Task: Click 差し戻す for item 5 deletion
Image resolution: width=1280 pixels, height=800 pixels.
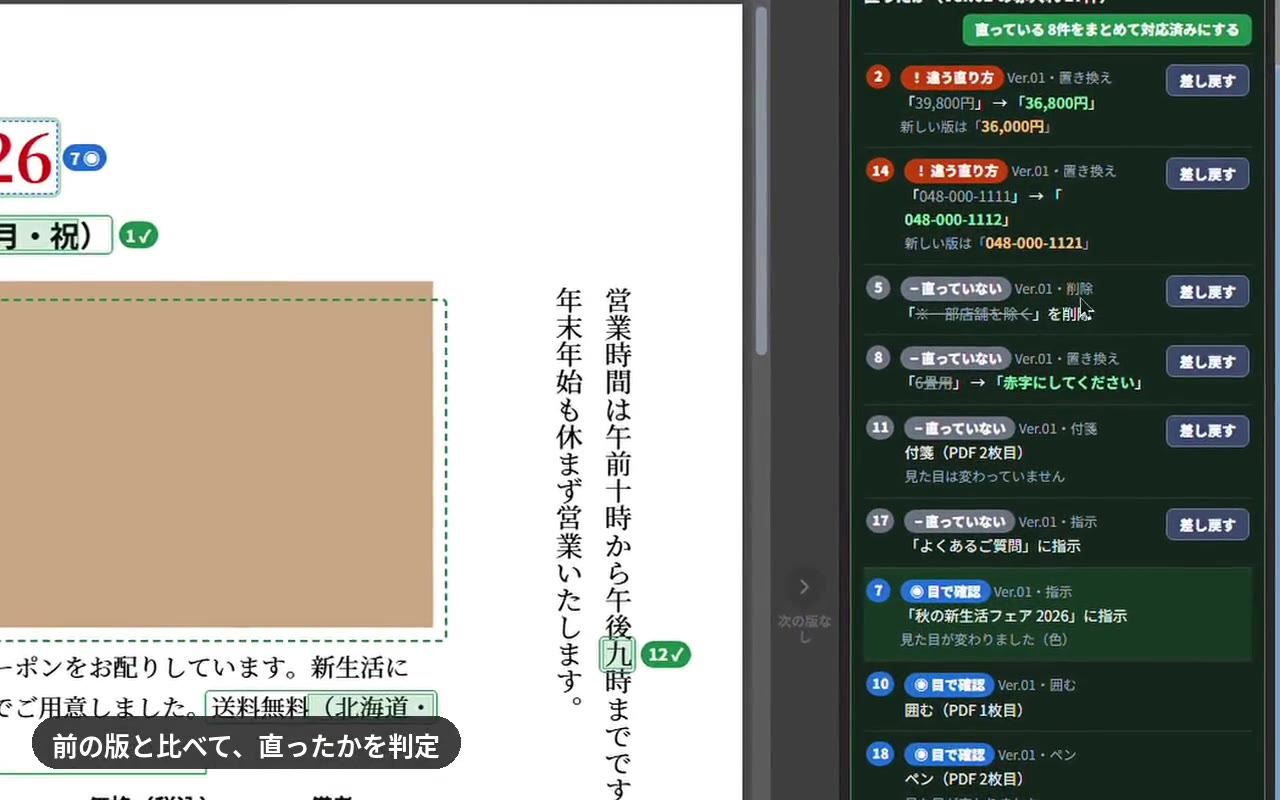Action: 1207,292
